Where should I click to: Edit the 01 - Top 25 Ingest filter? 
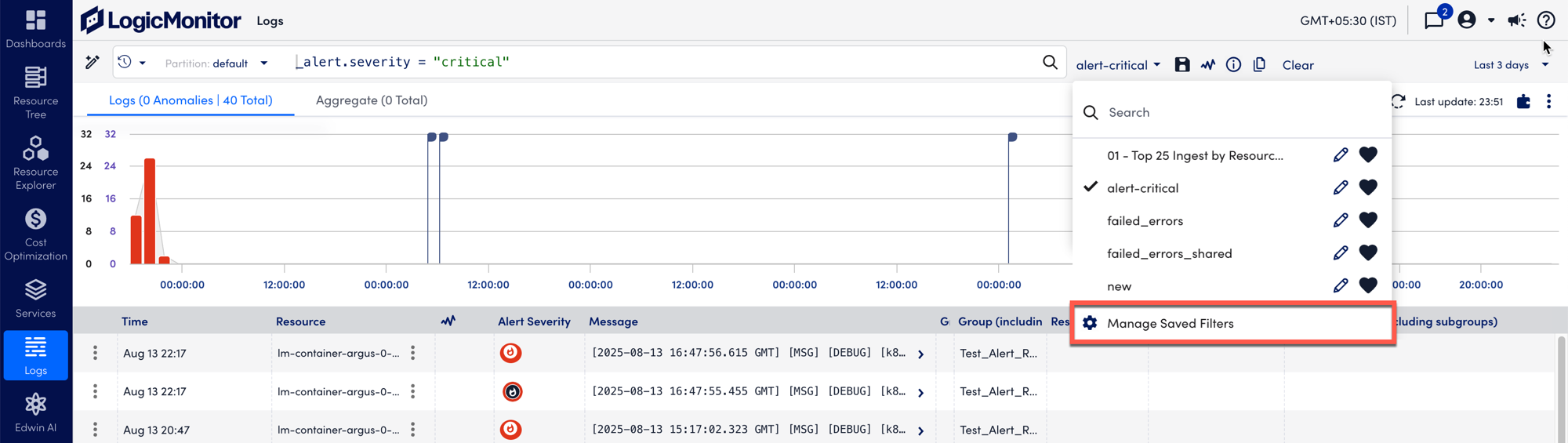click(x=1341, y=154)
